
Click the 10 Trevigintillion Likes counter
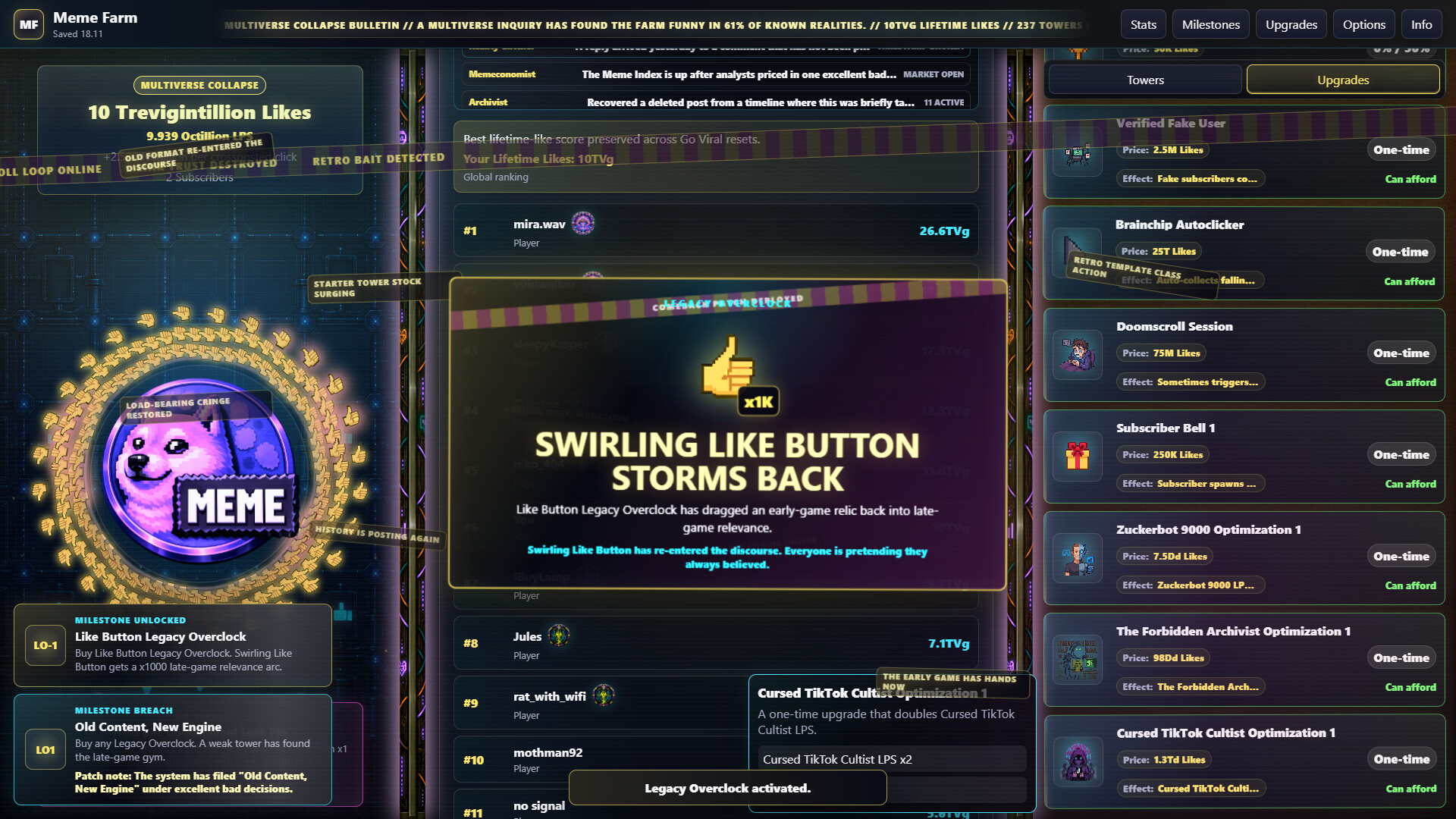click(x=199, y=112)
